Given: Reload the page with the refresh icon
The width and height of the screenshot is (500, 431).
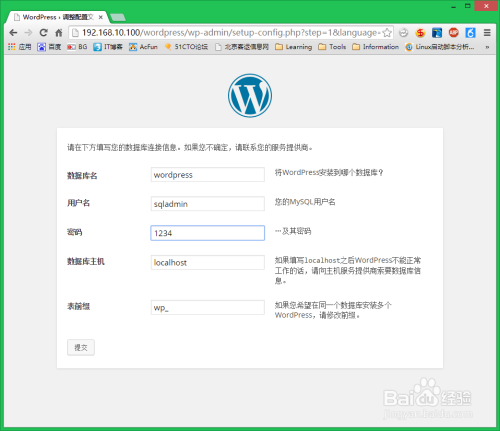Looking at the screenshot, I should pos(43,33).
